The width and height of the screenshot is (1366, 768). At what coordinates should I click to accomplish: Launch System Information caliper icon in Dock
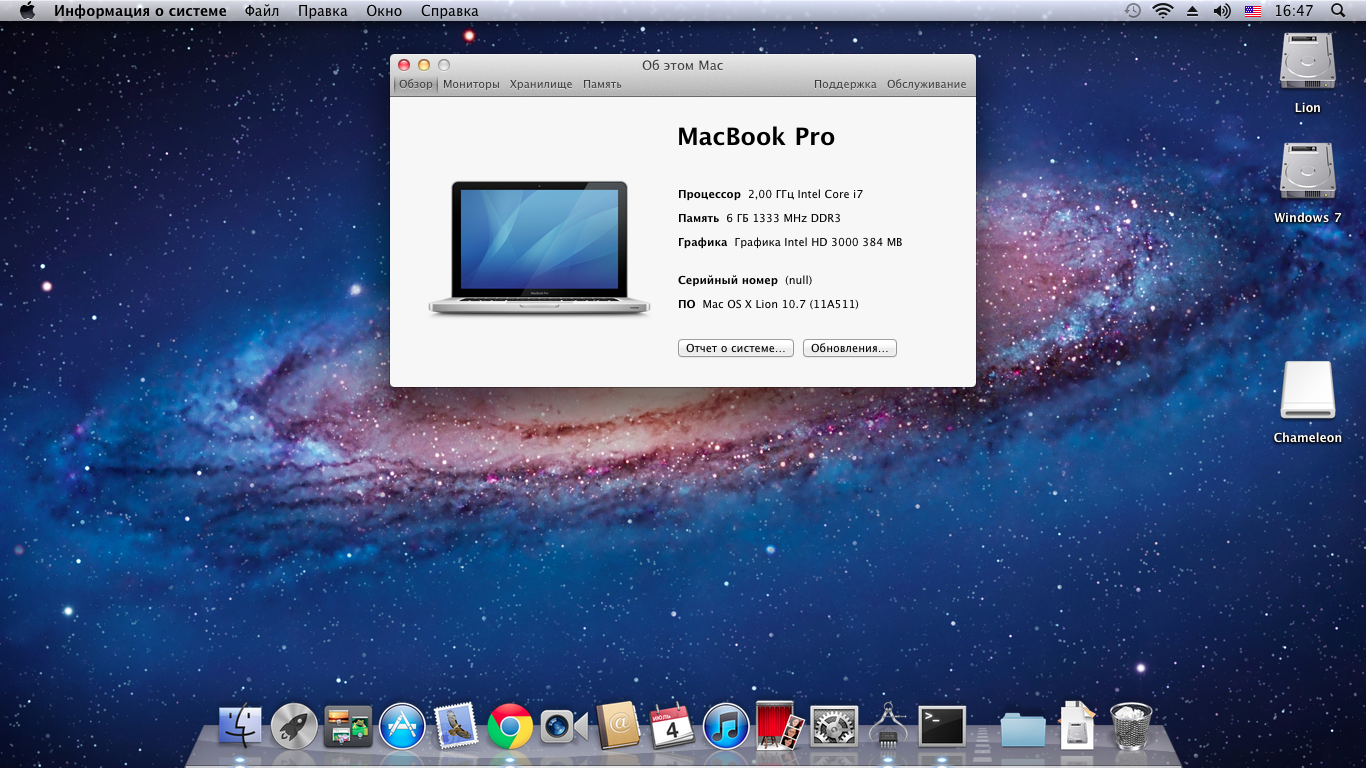(x=888, y=726)
